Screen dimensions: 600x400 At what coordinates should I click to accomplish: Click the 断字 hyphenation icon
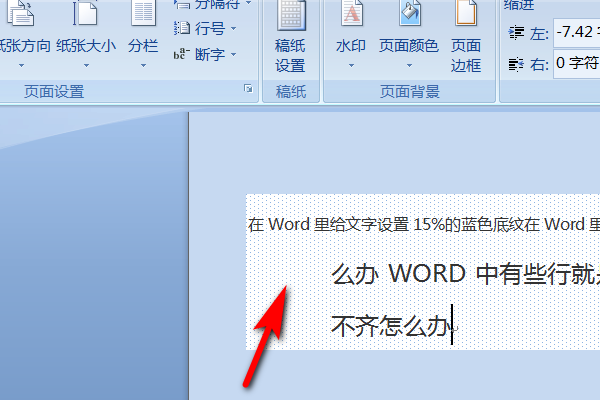coord(182,54)
